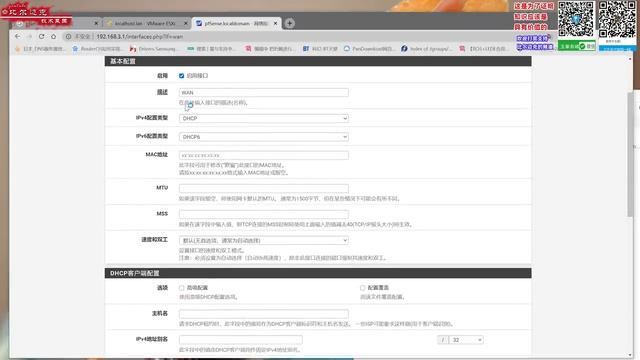This screenshot has width=640, height=360.
Task: Enable the 高级配置 advanced configuration checkbox
Action: tap(182, 288)
